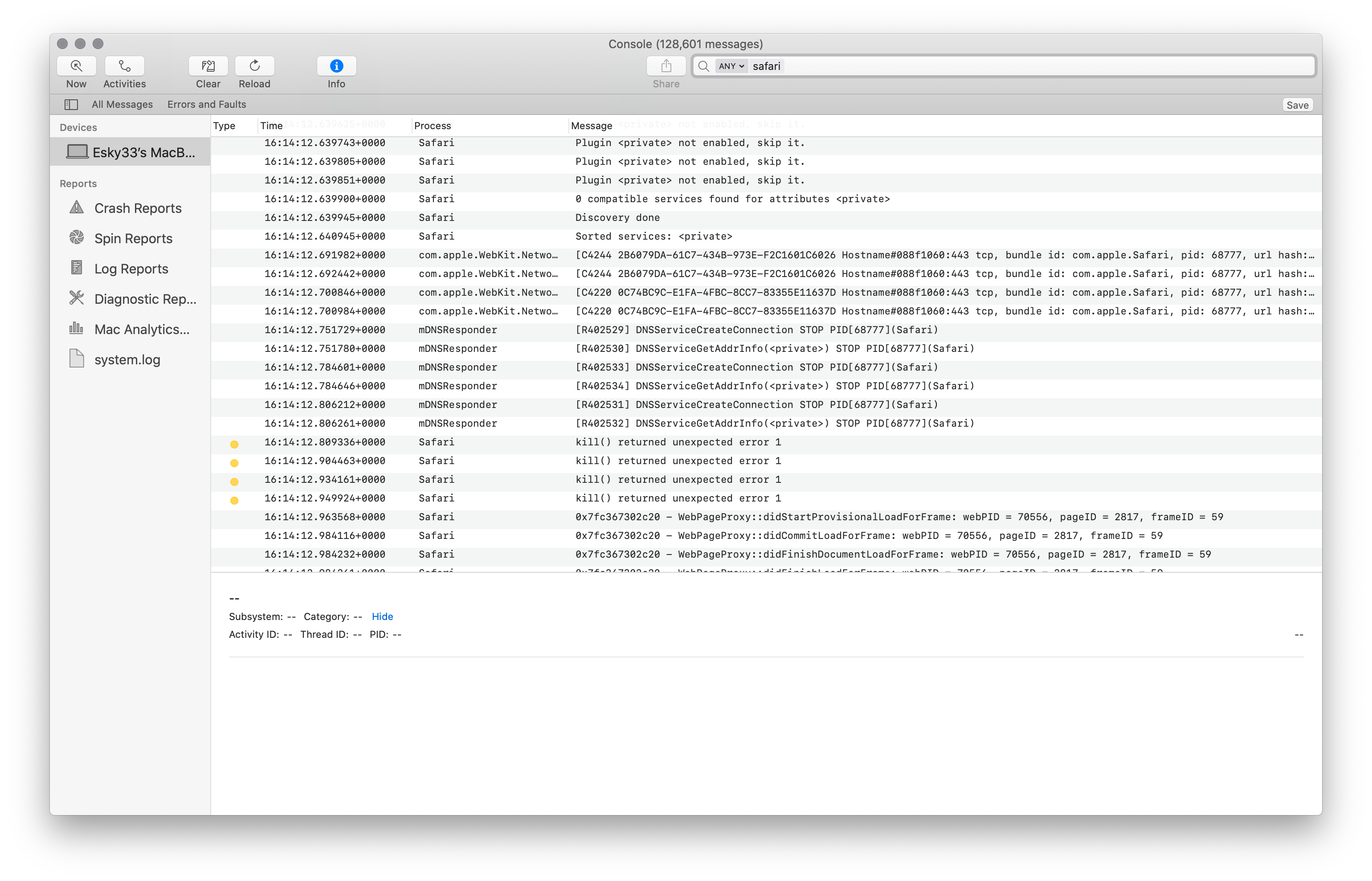Toggle the sidebar visibility
Viewport: 1372px width, 881px height.
(71, 104)
